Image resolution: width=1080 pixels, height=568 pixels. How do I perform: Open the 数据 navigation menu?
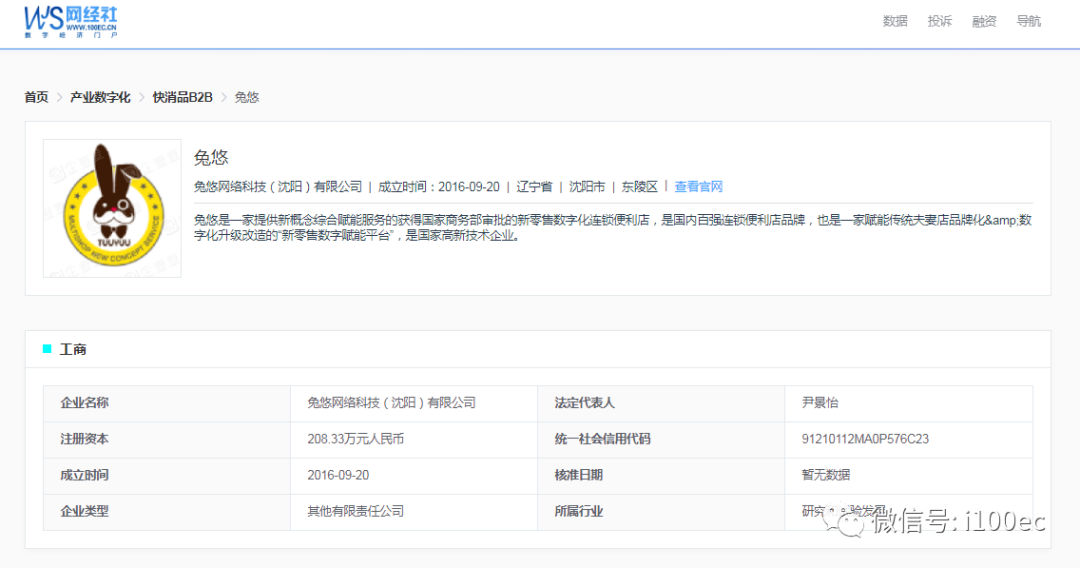pos(895,21)
